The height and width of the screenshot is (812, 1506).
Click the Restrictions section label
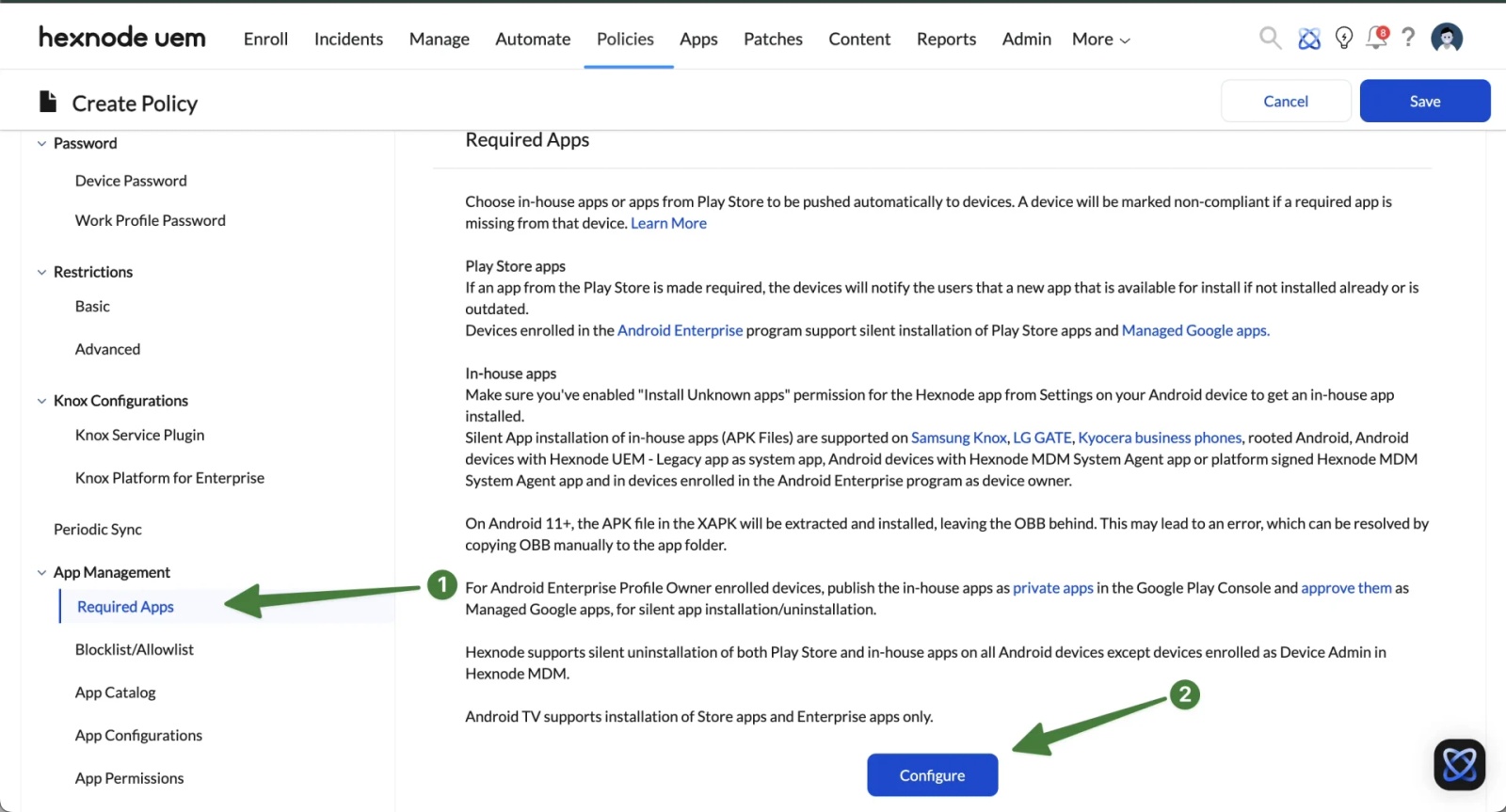pos(93,273)
